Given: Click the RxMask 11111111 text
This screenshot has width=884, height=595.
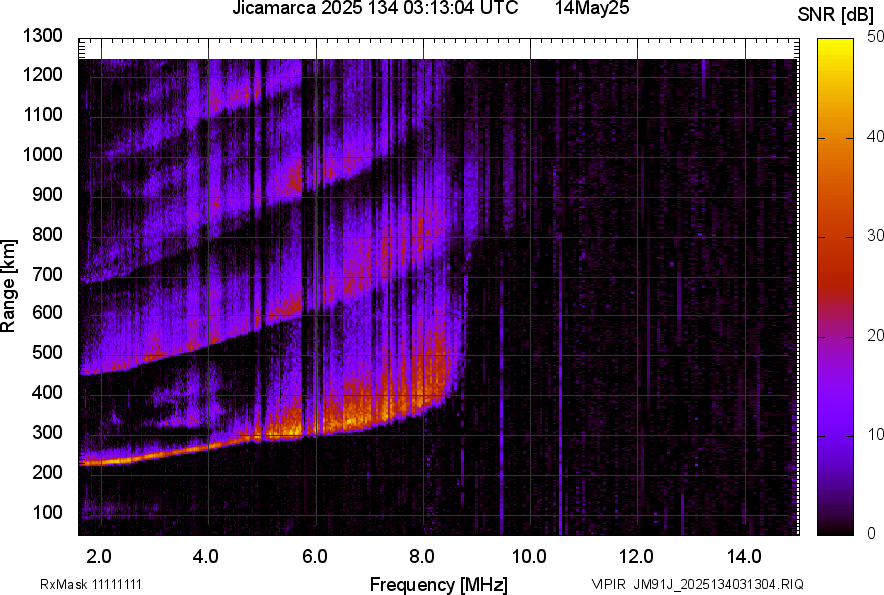Looking at the screenshot, I should pyautogui.click(x=76, y=584).
